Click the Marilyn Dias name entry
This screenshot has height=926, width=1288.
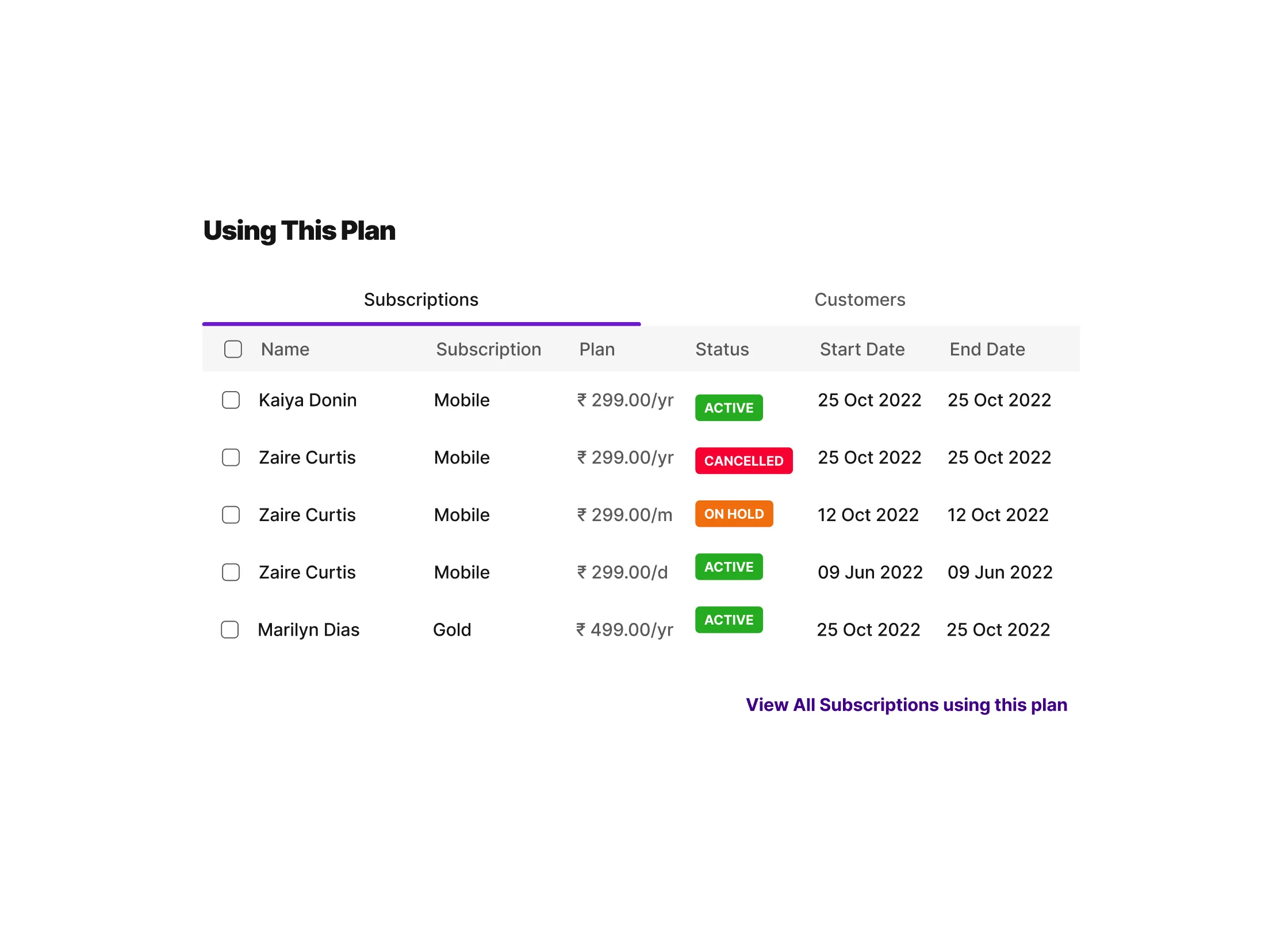coord(309,630)
